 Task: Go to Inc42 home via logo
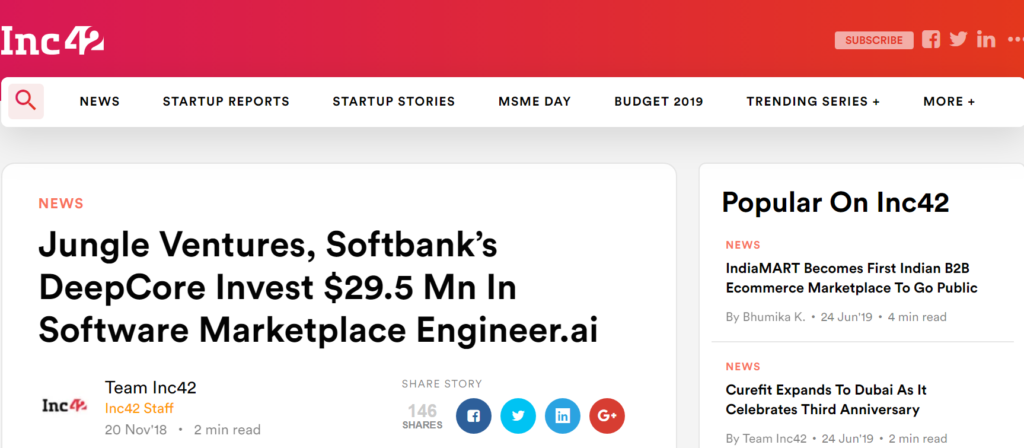[x=52, y=40]
